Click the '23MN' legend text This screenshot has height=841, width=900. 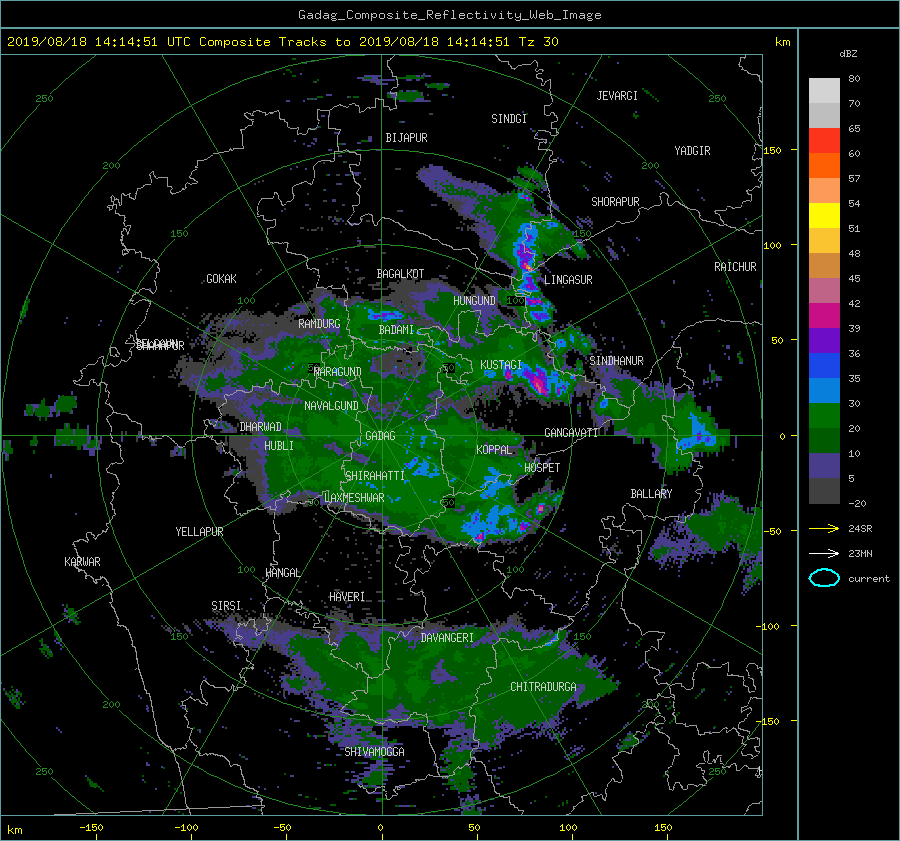pos(860,554)
